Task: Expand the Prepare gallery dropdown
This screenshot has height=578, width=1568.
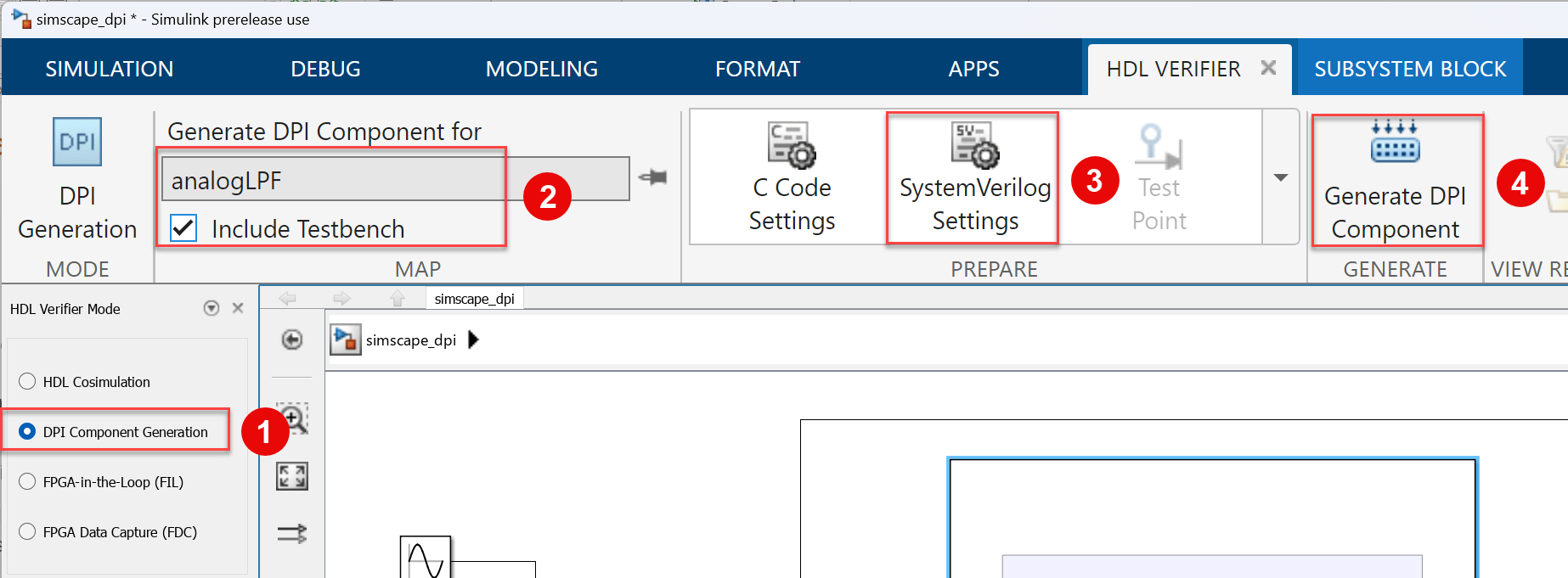Action: click(1281, 177)
